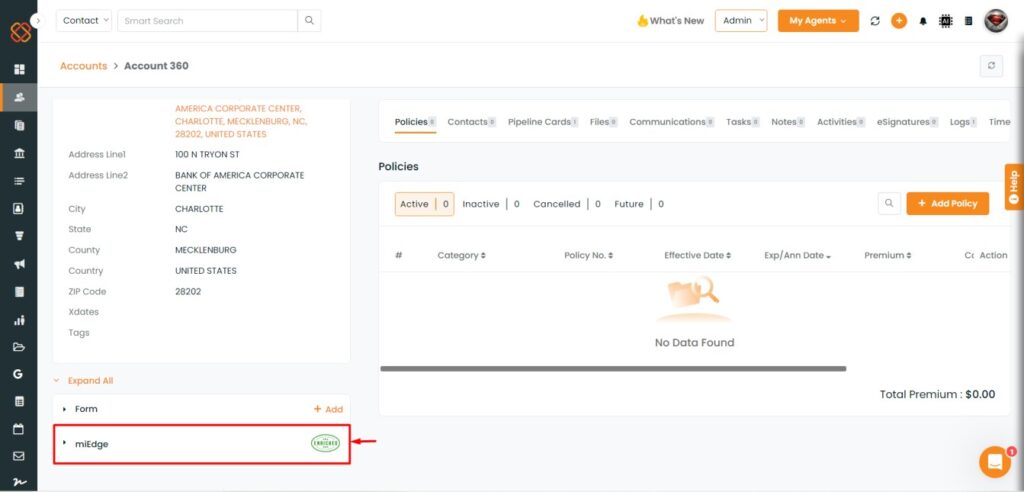Open the megaphone campaigns icon in sidebar
1024x492 pixels.
coord(19,264)
